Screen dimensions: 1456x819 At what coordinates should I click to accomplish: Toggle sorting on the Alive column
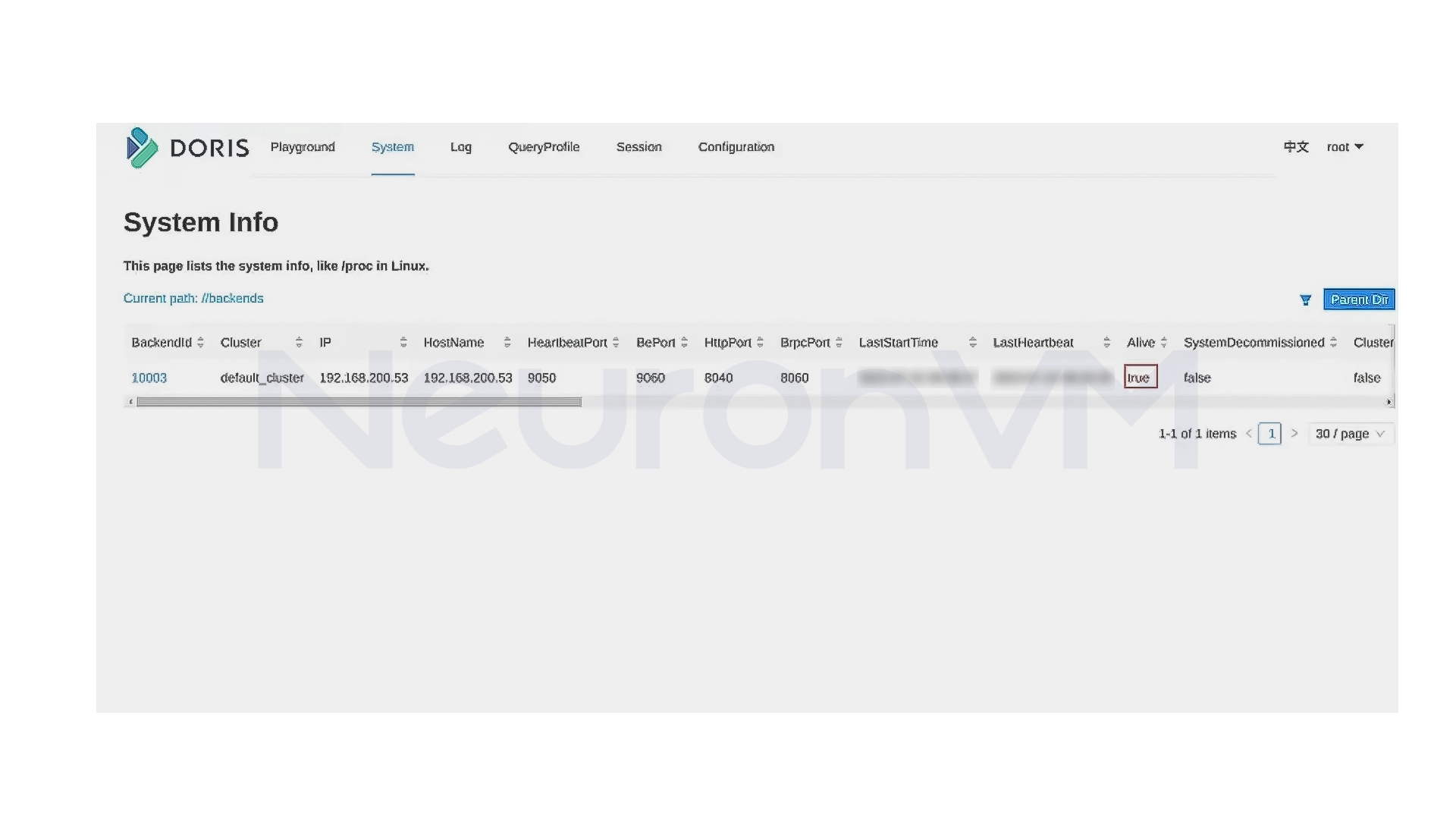pyautogui.click(x=1166, y=343)
